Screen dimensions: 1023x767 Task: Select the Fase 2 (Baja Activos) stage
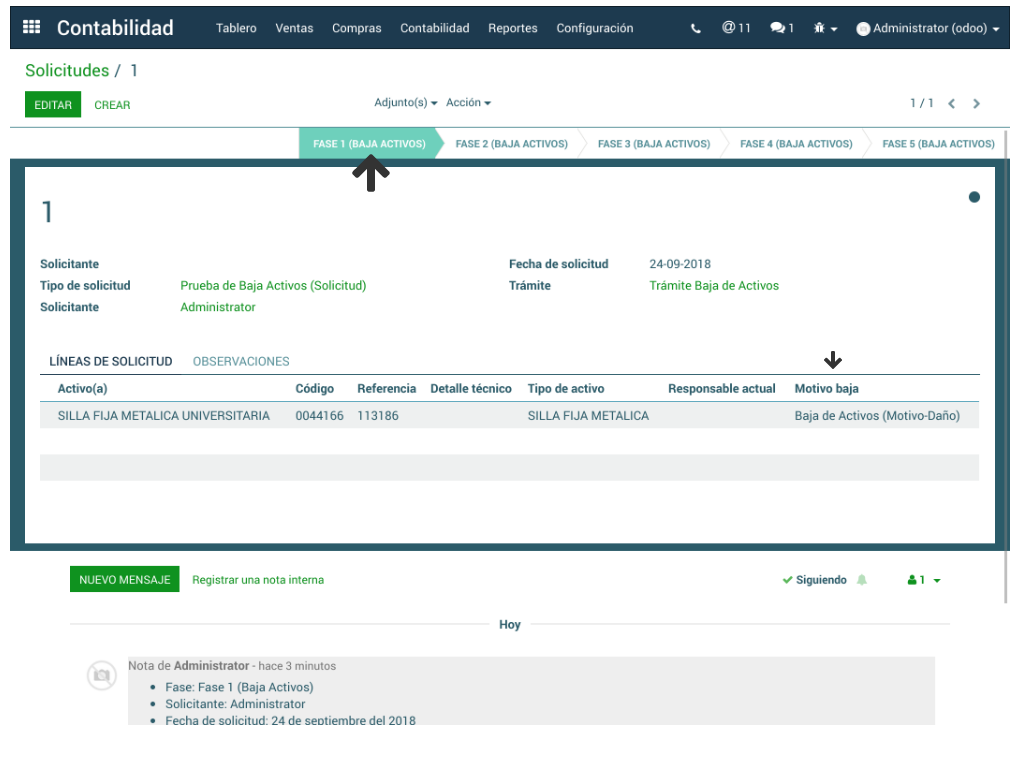click(x=511, y=144)
